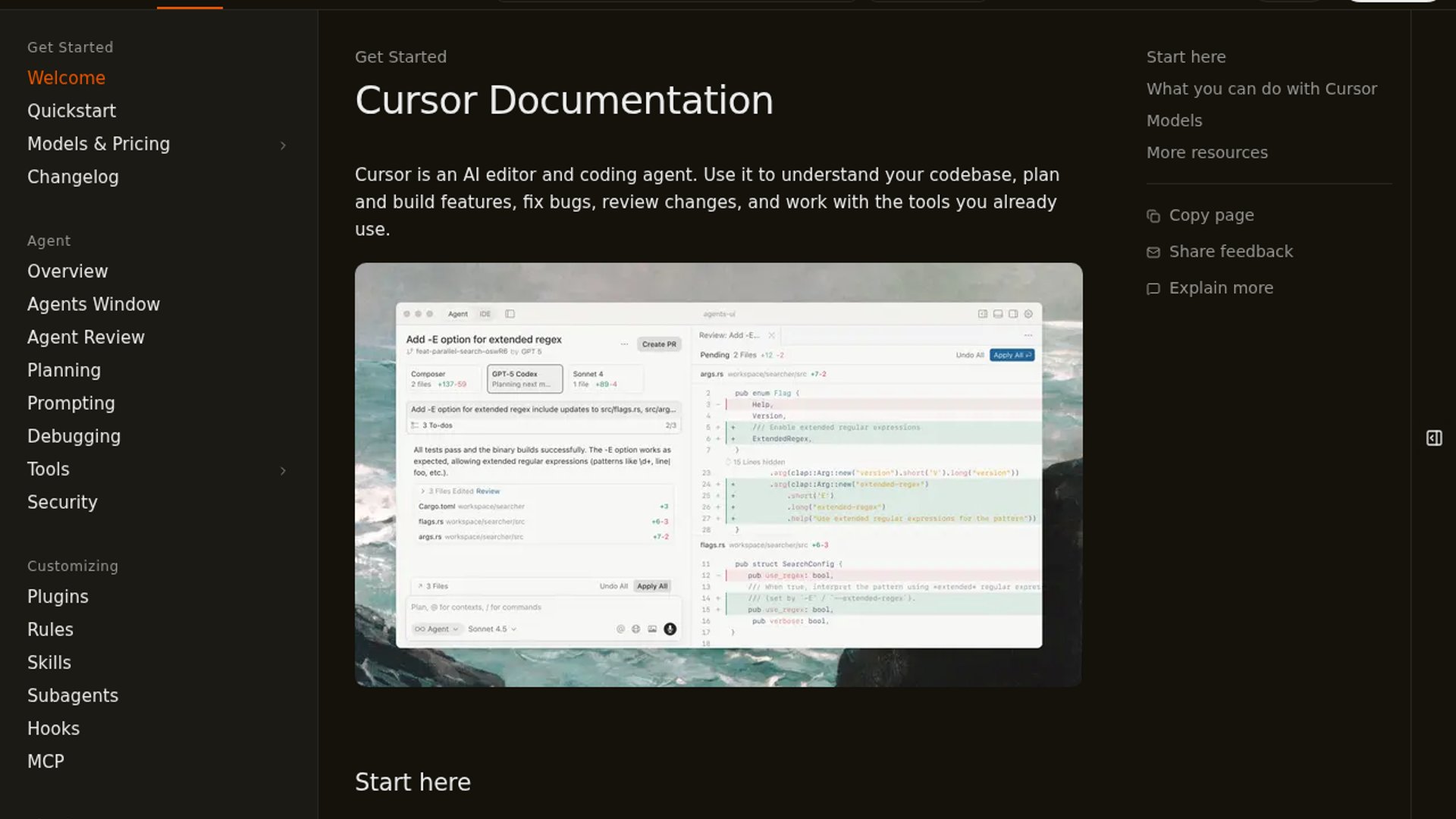Image resolution: width=1456 pixels, height=819 pixels.
Task: Open the Agent Review page
Action: point(86,337)
